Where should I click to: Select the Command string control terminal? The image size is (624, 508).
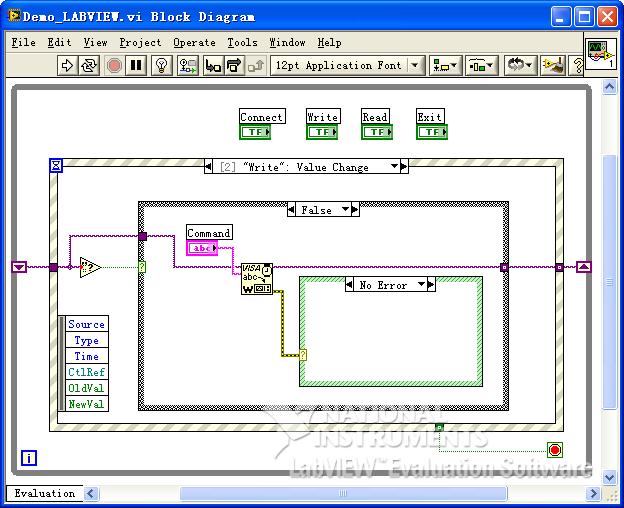coord(202,248)
